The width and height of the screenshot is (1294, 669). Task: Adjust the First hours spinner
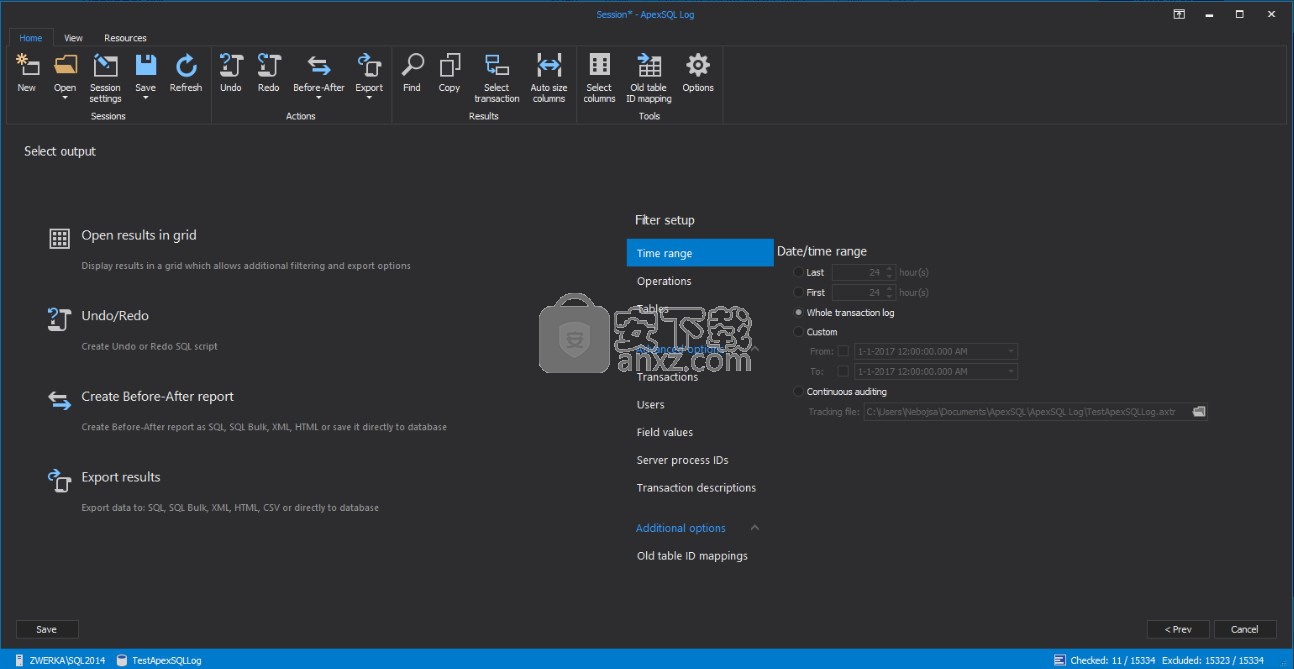[x=890, y=293]
